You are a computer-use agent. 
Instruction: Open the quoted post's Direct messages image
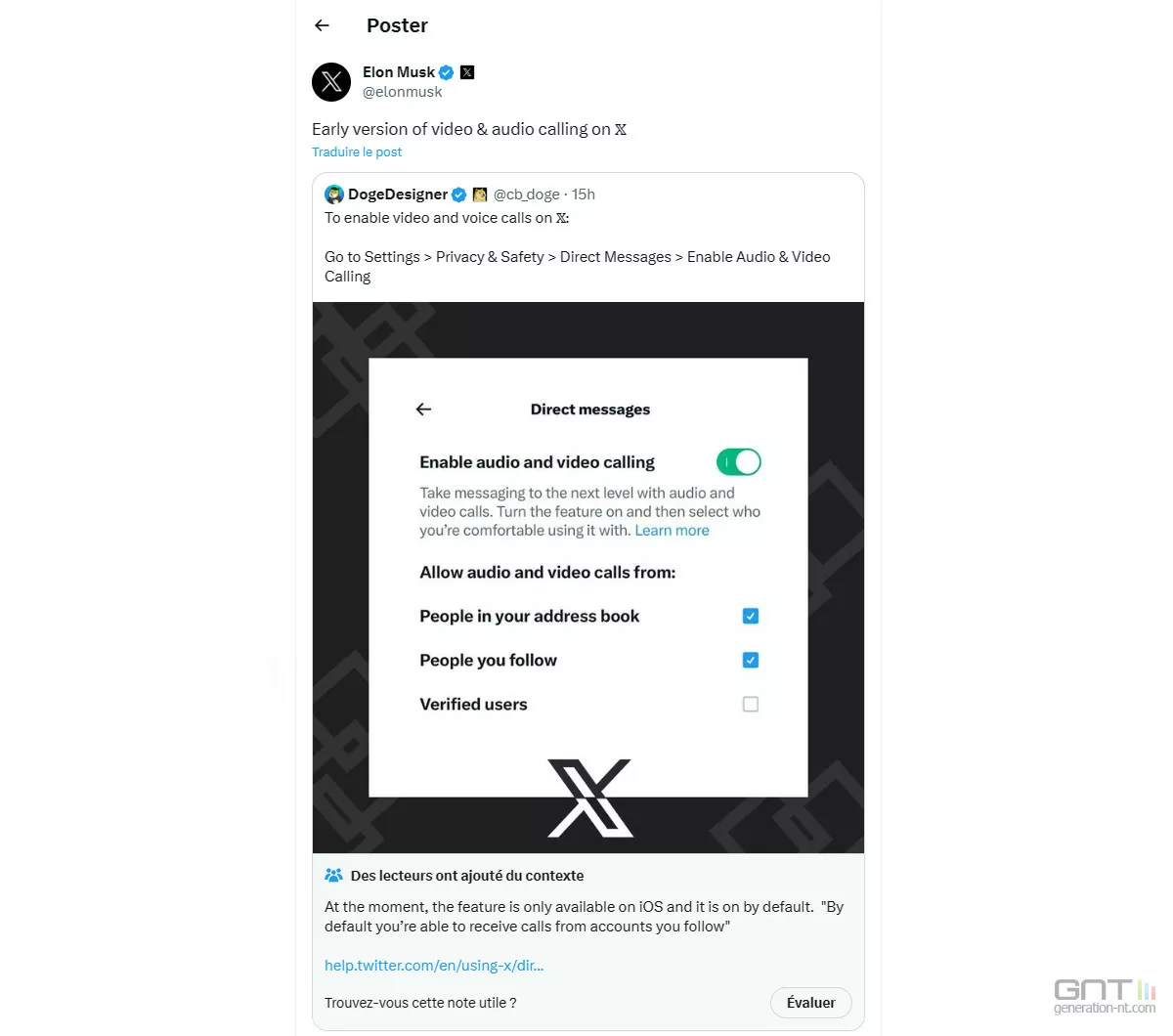588,578
